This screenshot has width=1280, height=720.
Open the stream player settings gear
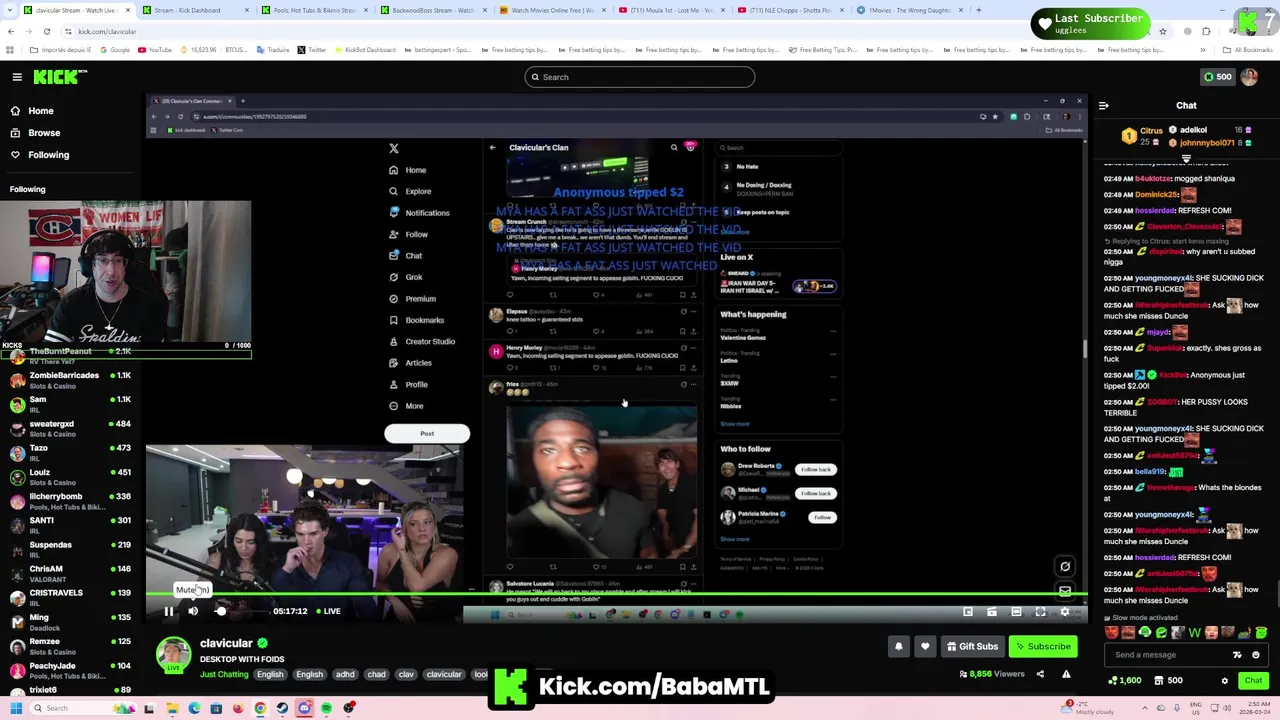click(x=1065, y=611)
